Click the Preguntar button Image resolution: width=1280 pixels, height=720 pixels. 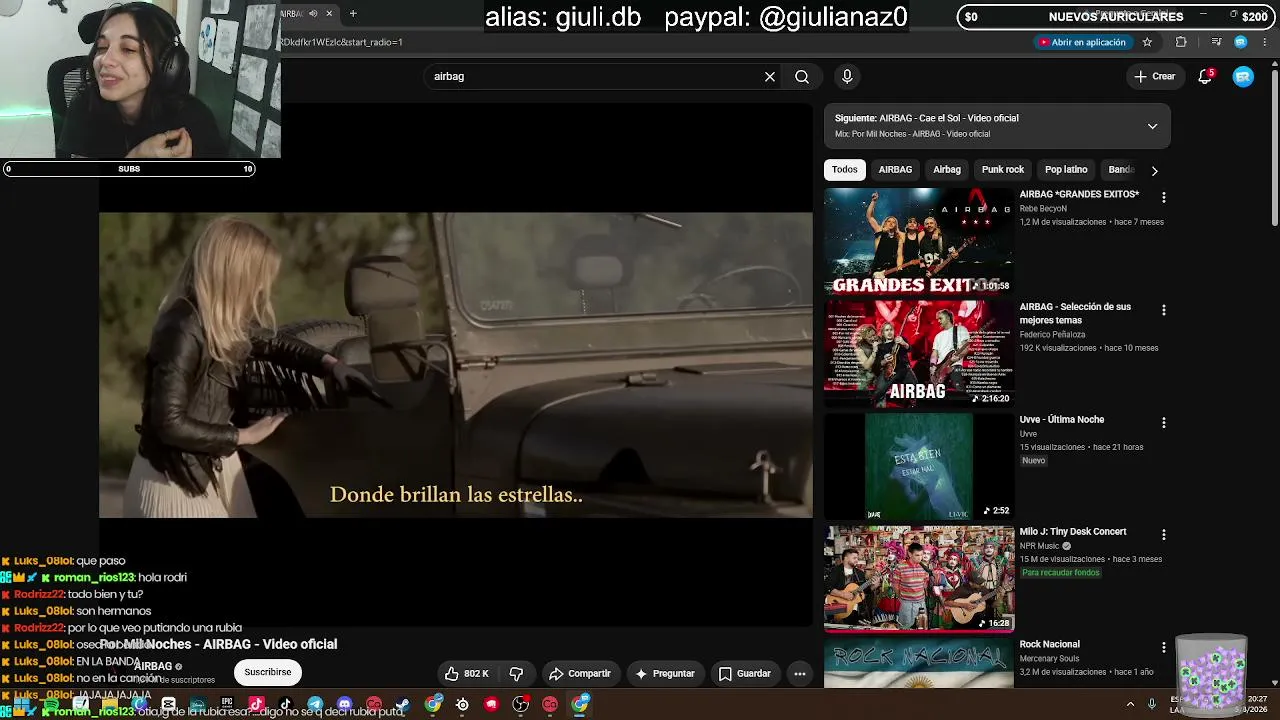[664, 674]
